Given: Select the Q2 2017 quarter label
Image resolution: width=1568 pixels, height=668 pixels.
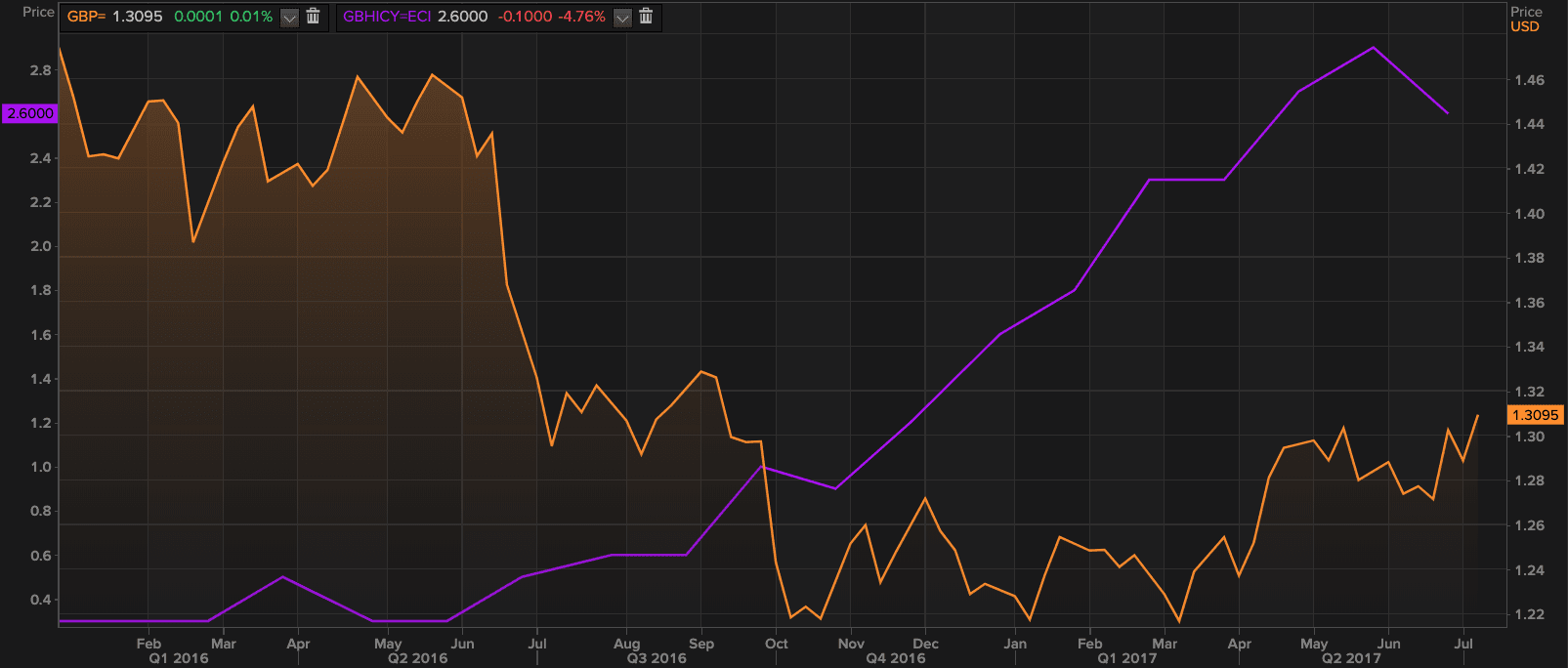Looking at the screenshot, I should pos(1351,658).
